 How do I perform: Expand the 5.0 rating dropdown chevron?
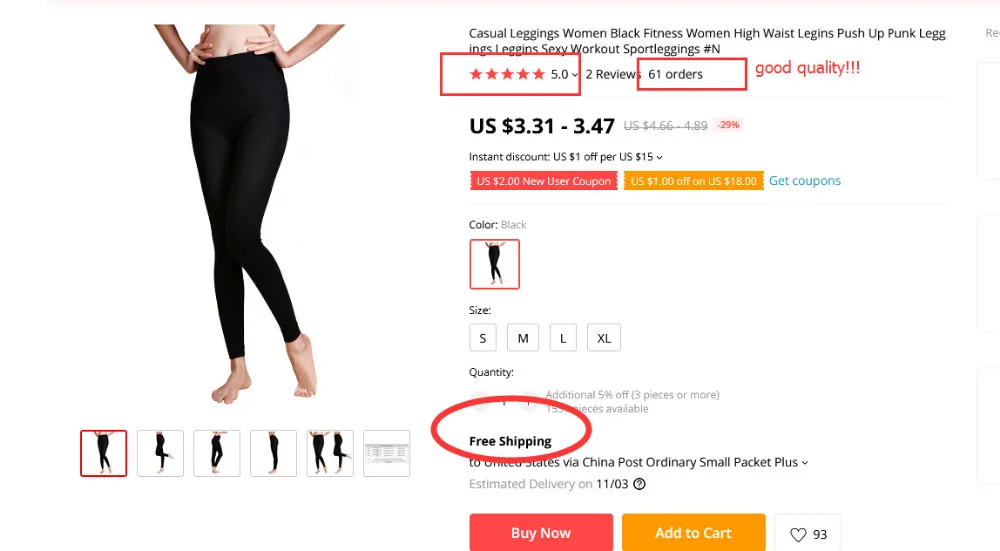click(575, 75)
